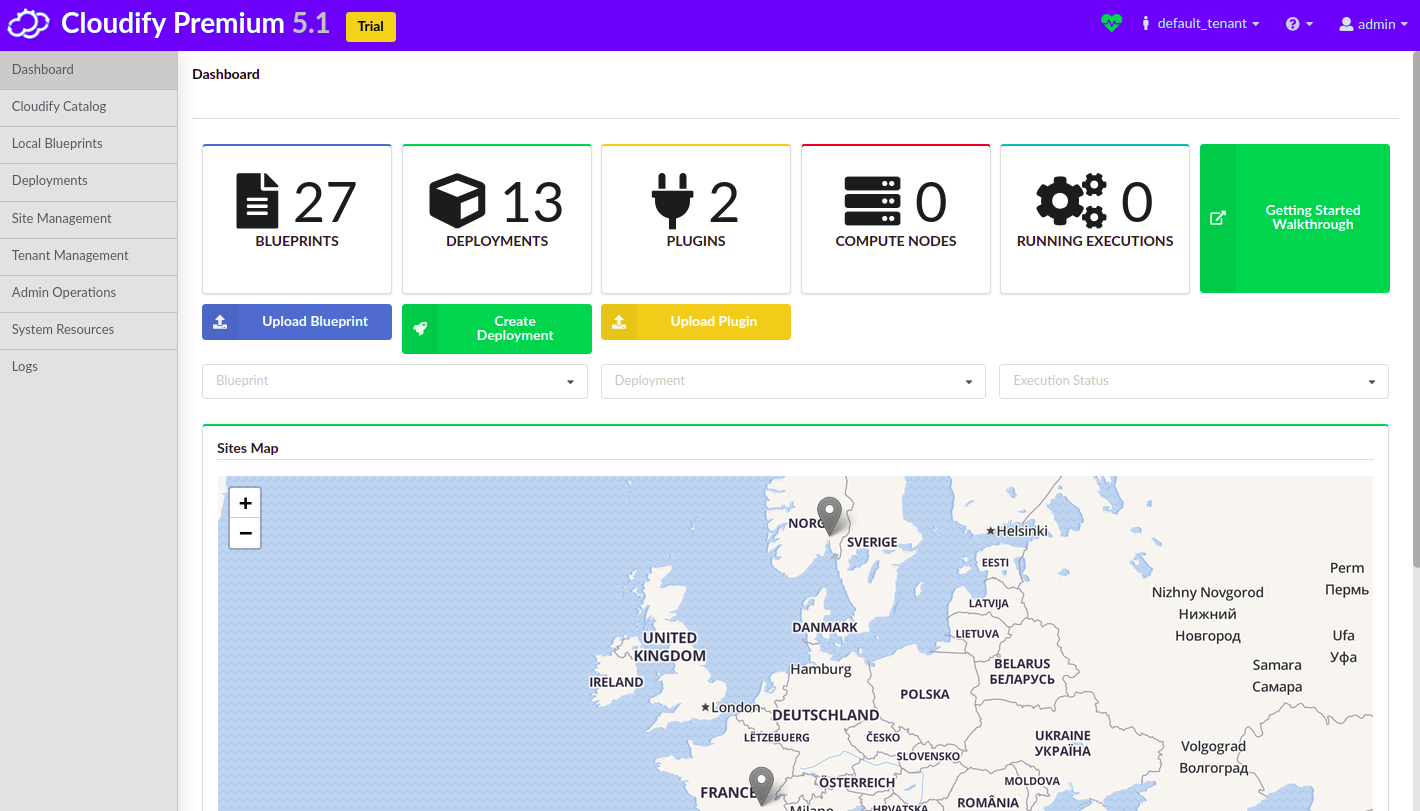This screenshot has width=1420, height=811.
Task: Open the Getting Started Walkthrough
Action: pos(1295,218)
